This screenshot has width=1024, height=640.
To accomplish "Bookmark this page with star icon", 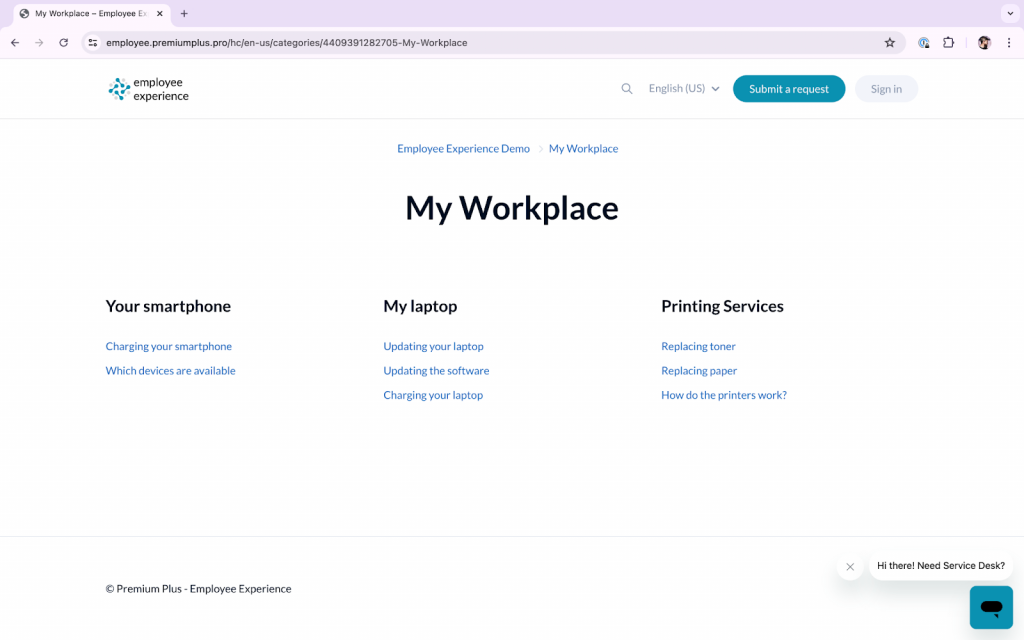I will tap(889, 43).
